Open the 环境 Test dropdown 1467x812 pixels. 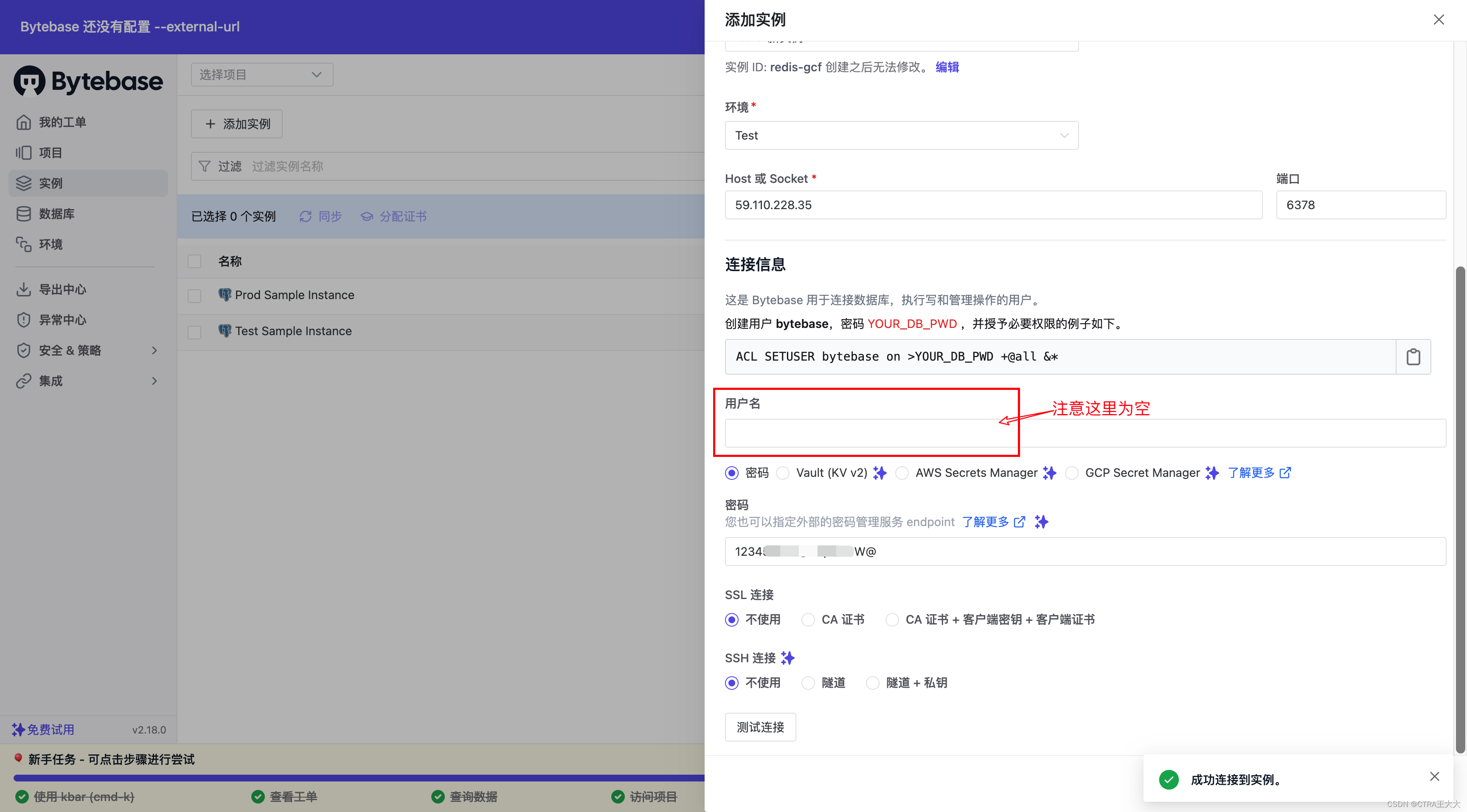[902, 135]
